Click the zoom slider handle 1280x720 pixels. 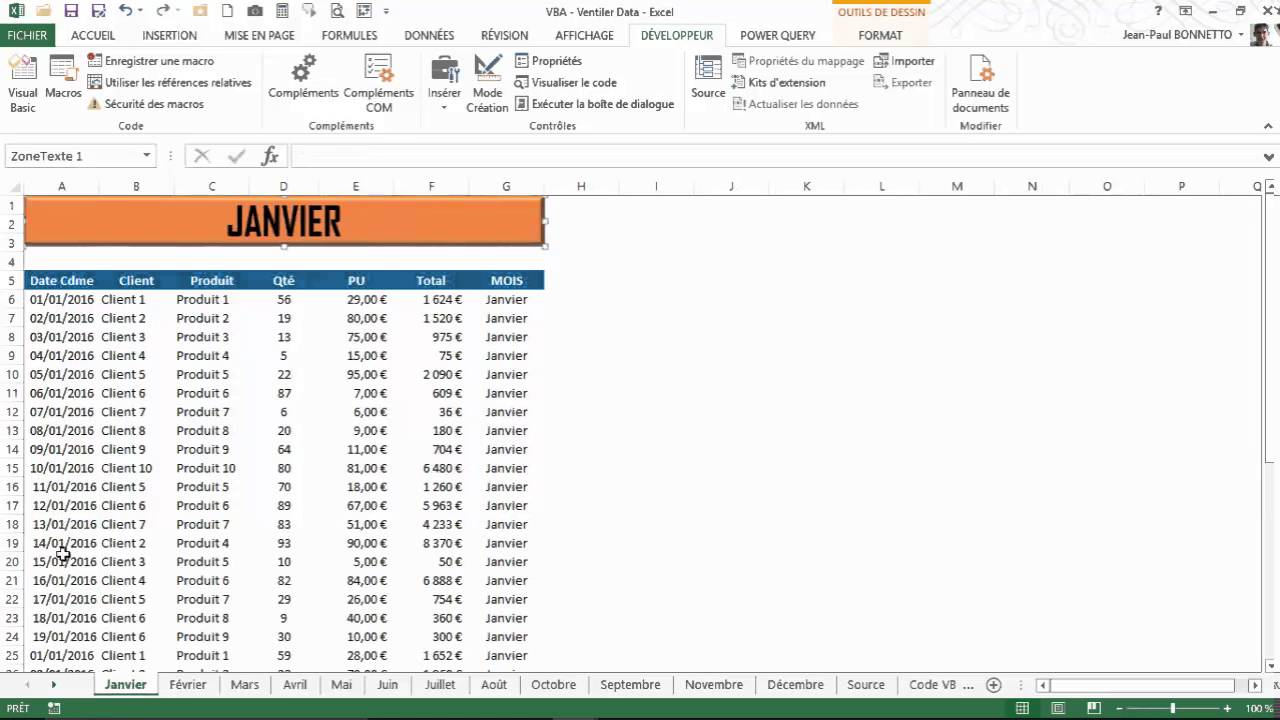(1173, 708)
